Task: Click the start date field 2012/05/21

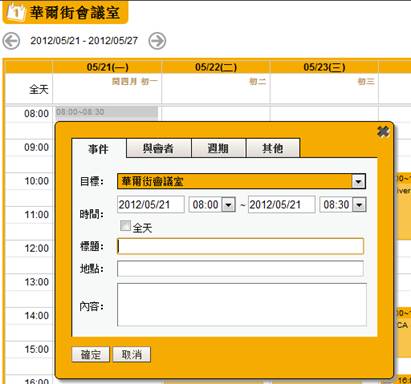Action: pos(151,204)
